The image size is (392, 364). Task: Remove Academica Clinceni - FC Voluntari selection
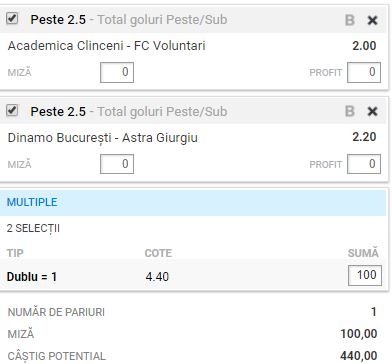pos(372,20)
